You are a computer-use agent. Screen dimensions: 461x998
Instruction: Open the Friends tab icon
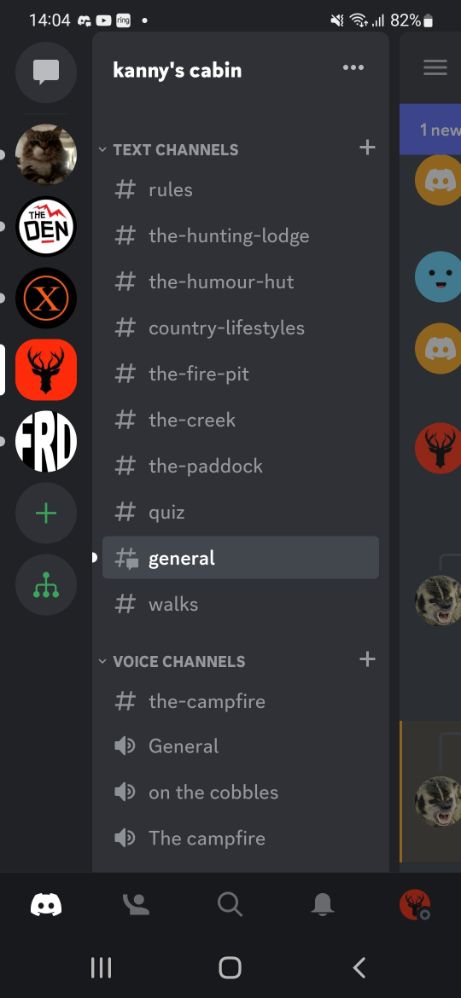click(136, 904)
